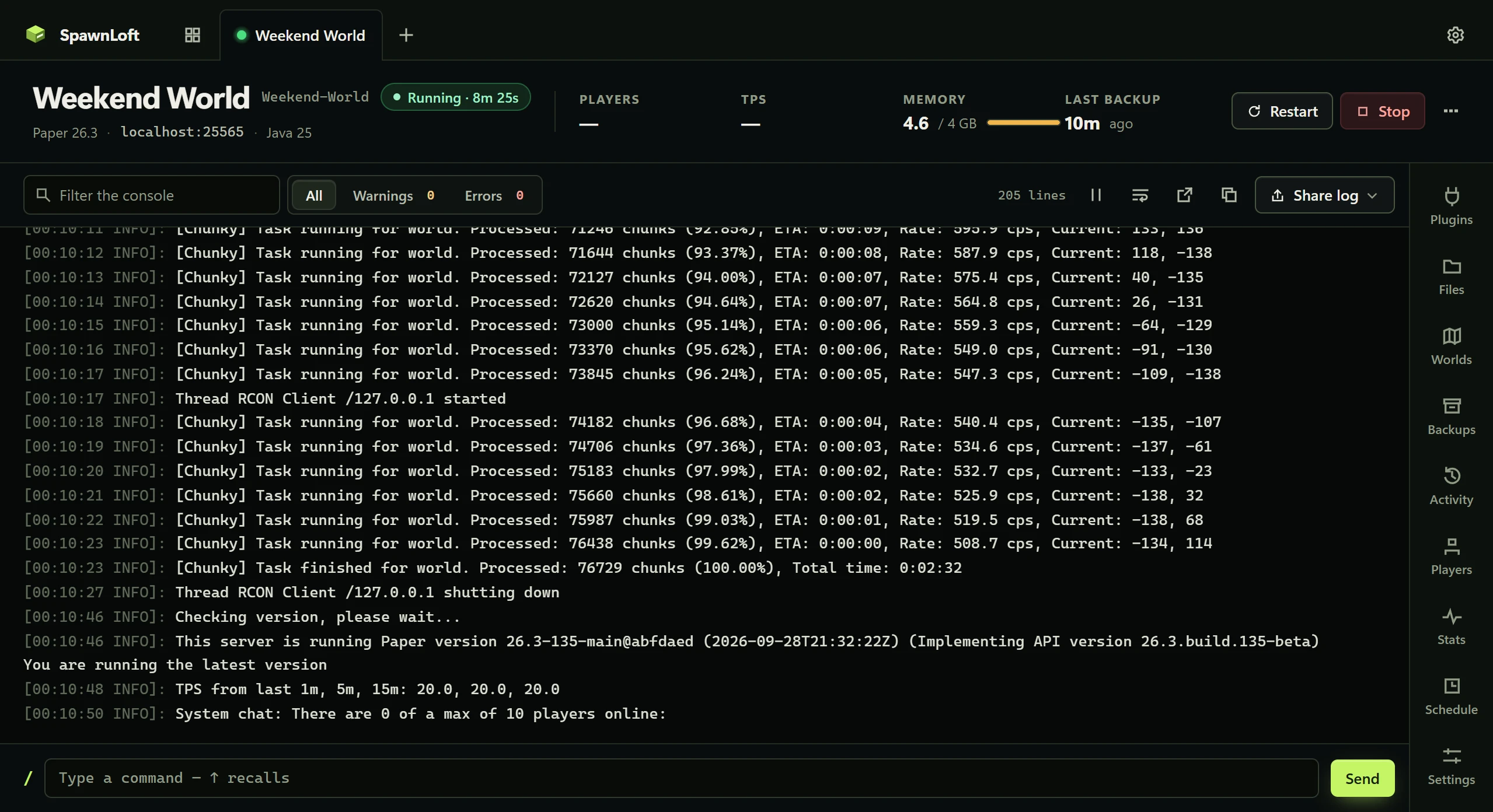Viewport: 1493px width, 812px height.
Task: Click the localhost:25565 address
Action: pos(182,132)
